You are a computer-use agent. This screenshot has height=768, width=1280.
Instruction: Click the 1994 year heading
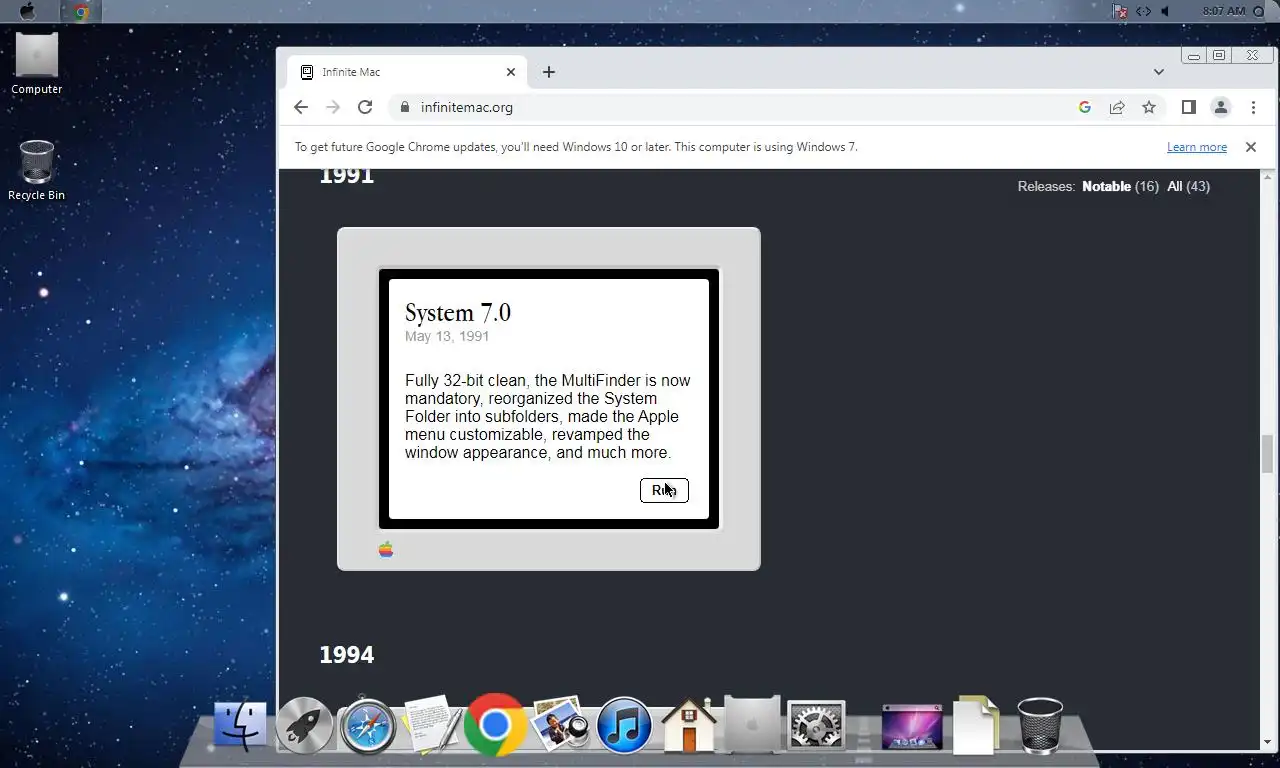pos(346,654)
